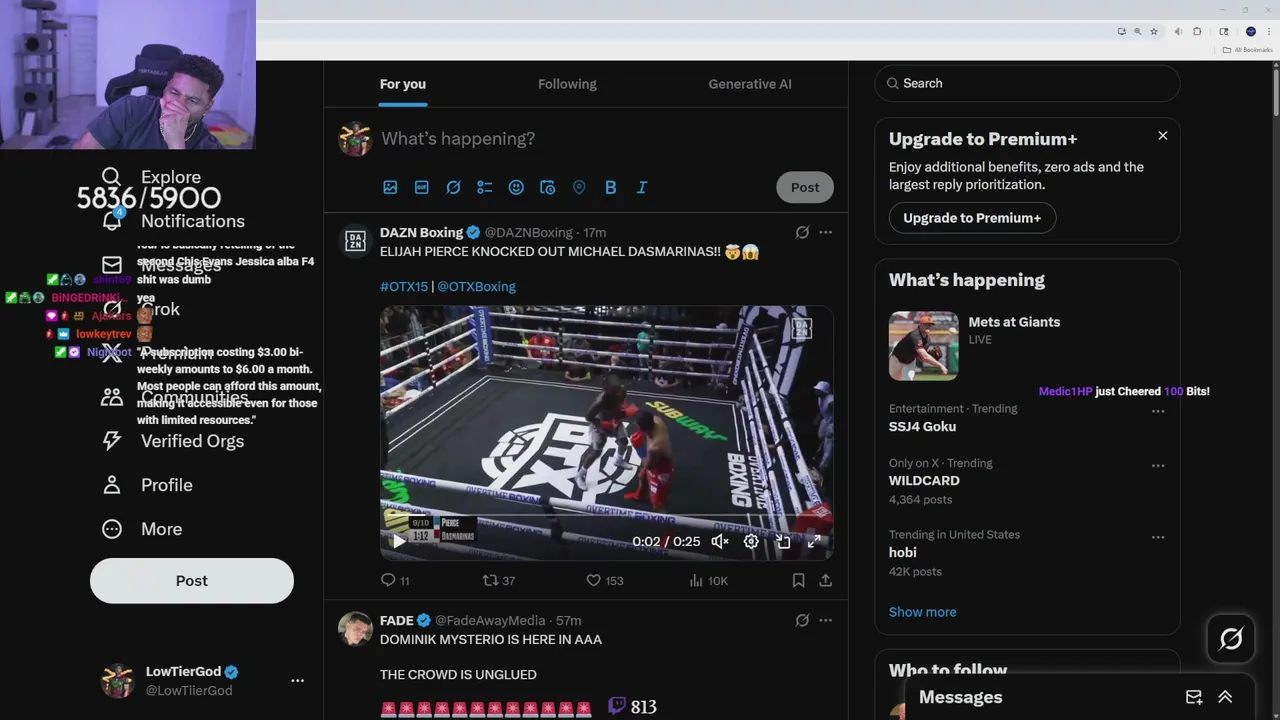1280x720 pixels.
Task: Click Show more under What's happening
Action: coord(922,612)
